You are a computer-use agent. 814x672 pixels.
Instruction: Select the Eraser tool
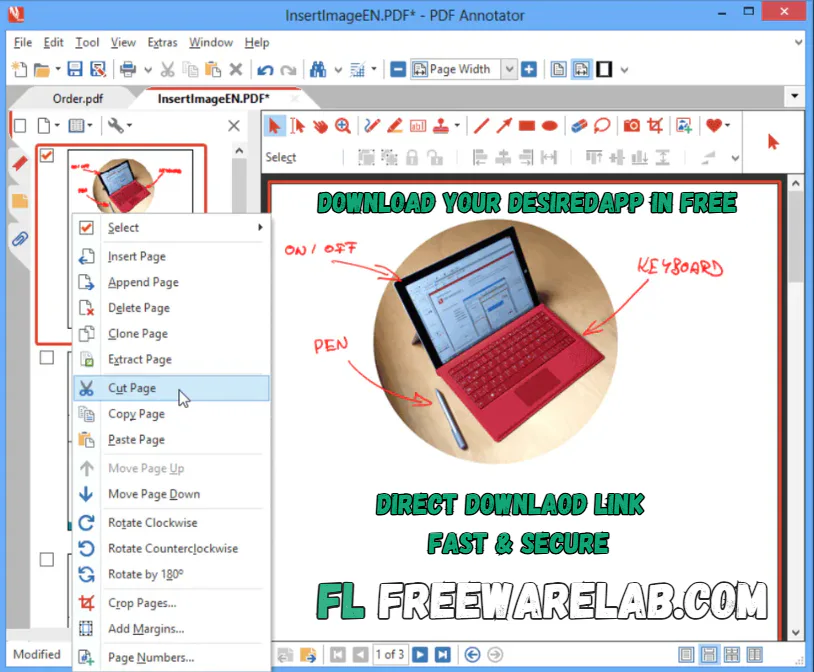579,125
